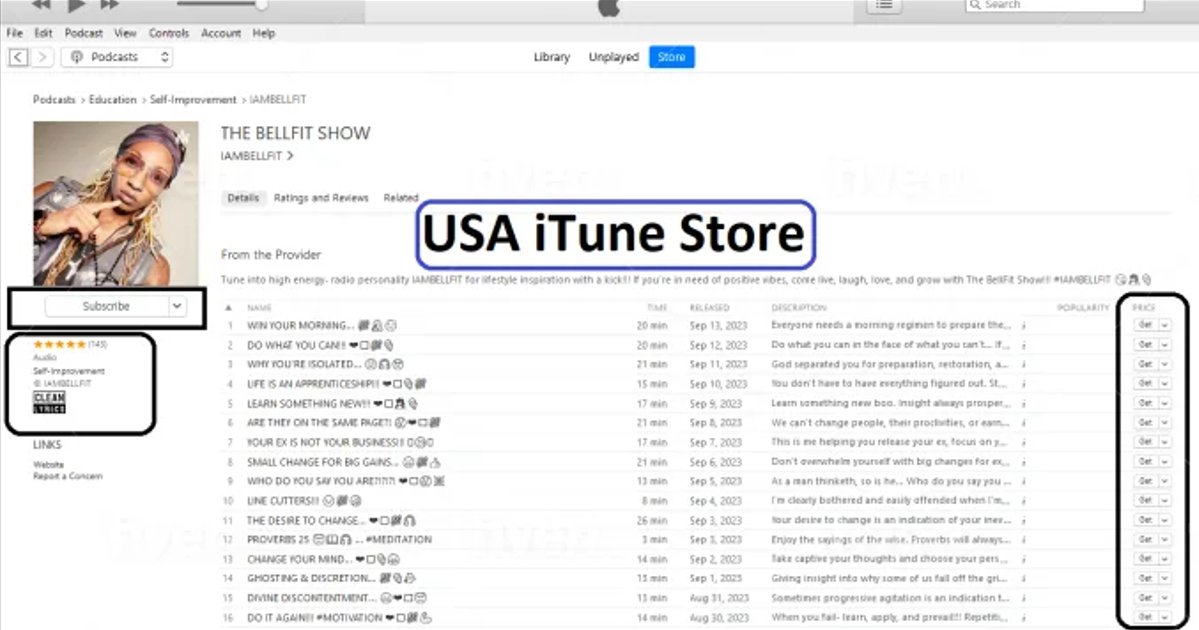Open the Podcast menu
1199x630 pixels.
click(83, 33)
